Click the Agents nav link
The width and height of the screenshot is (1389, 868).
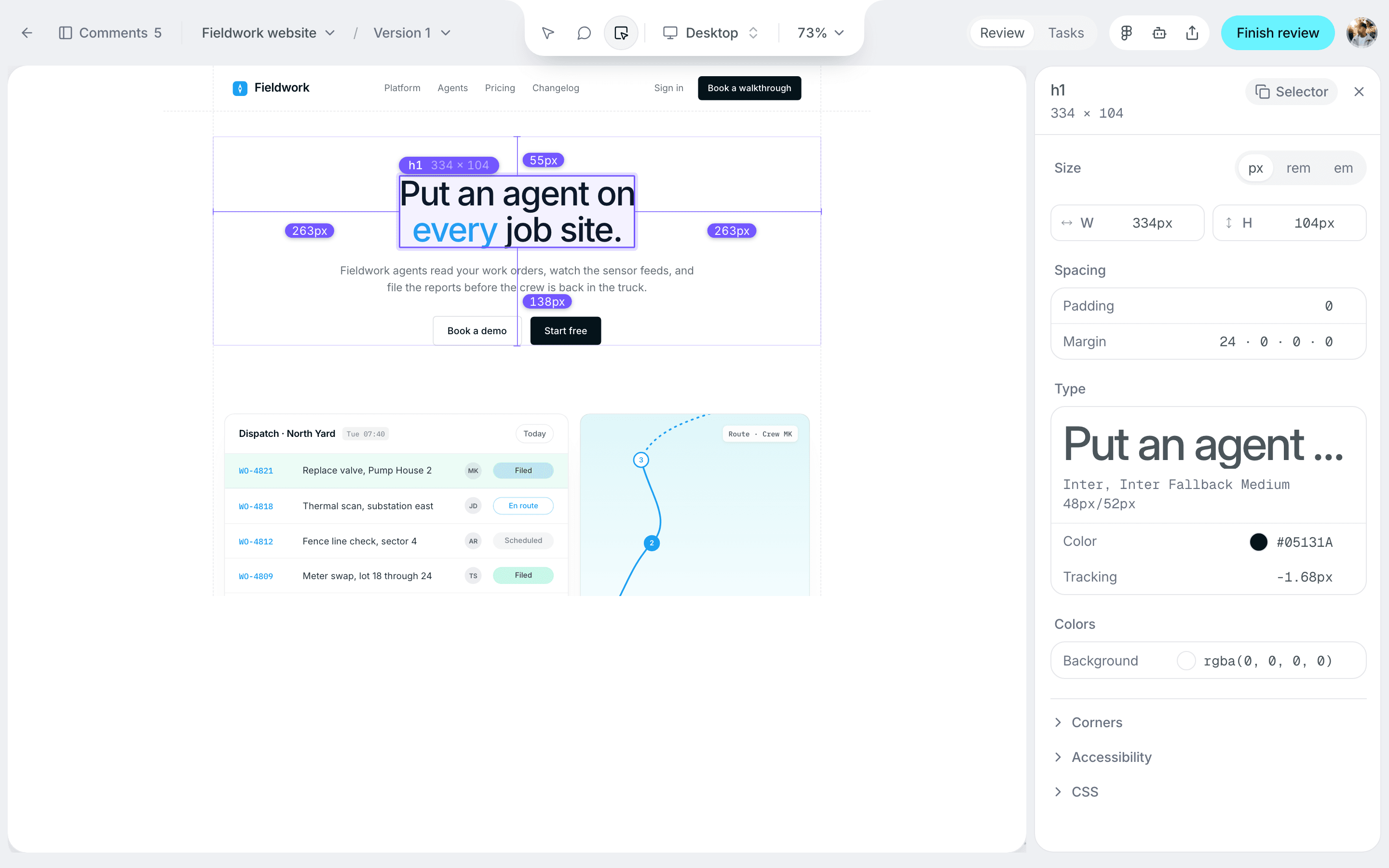[452, 88]
